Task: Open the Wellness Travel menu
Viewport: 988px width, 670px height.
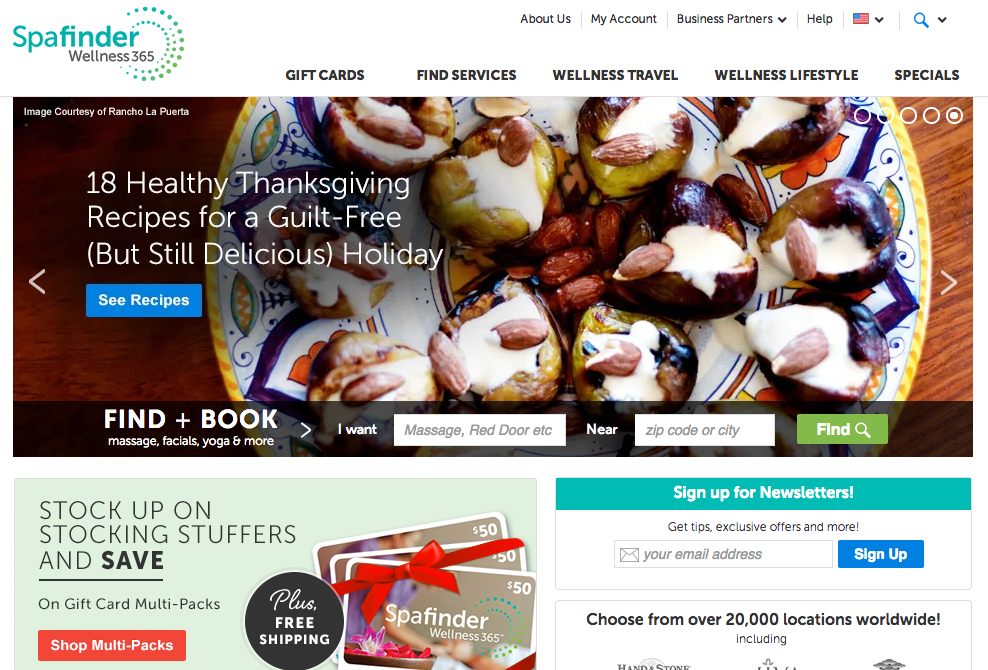Action: [615, 75]
